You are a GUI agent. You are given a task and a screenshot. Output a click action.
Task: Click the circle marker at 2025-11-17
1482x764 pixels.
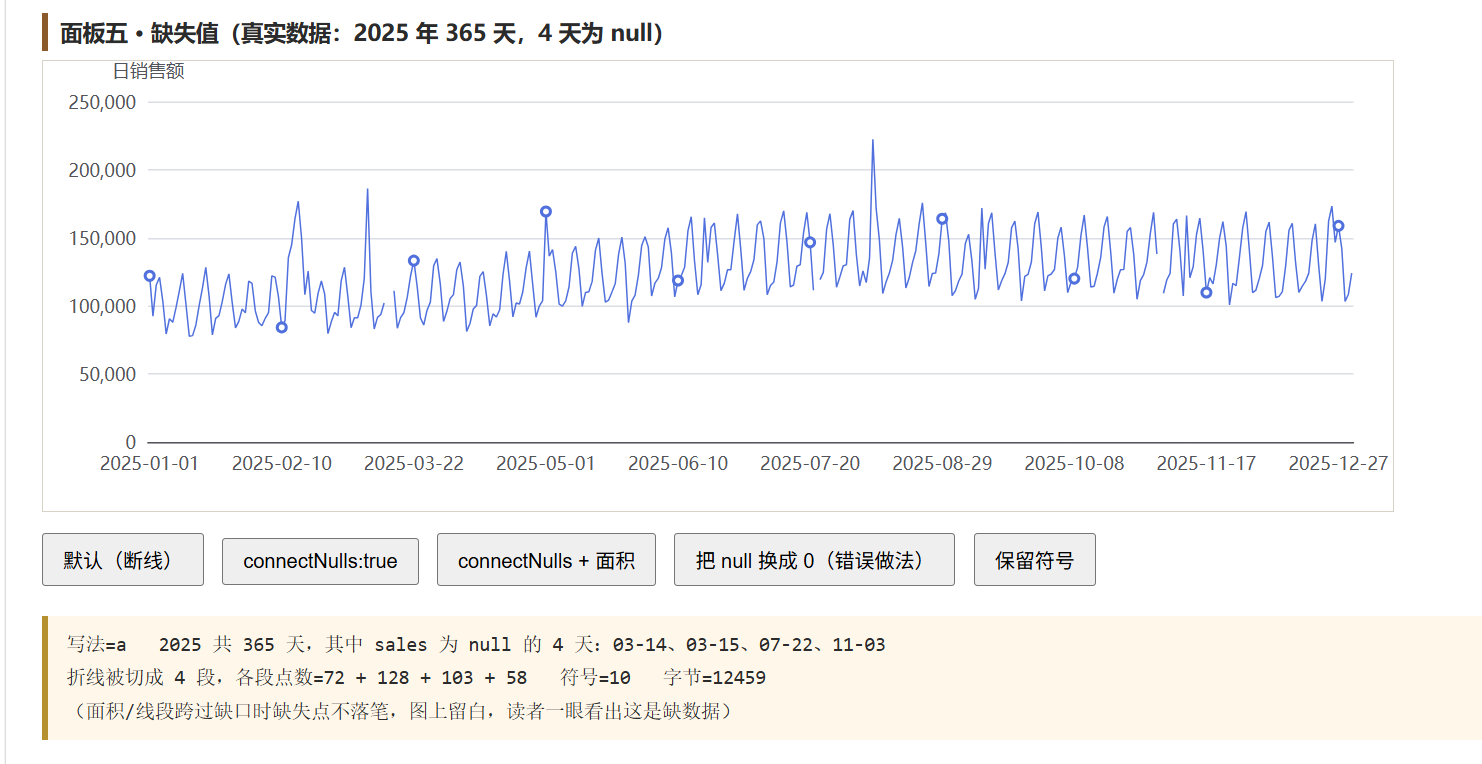point(1206,292)
